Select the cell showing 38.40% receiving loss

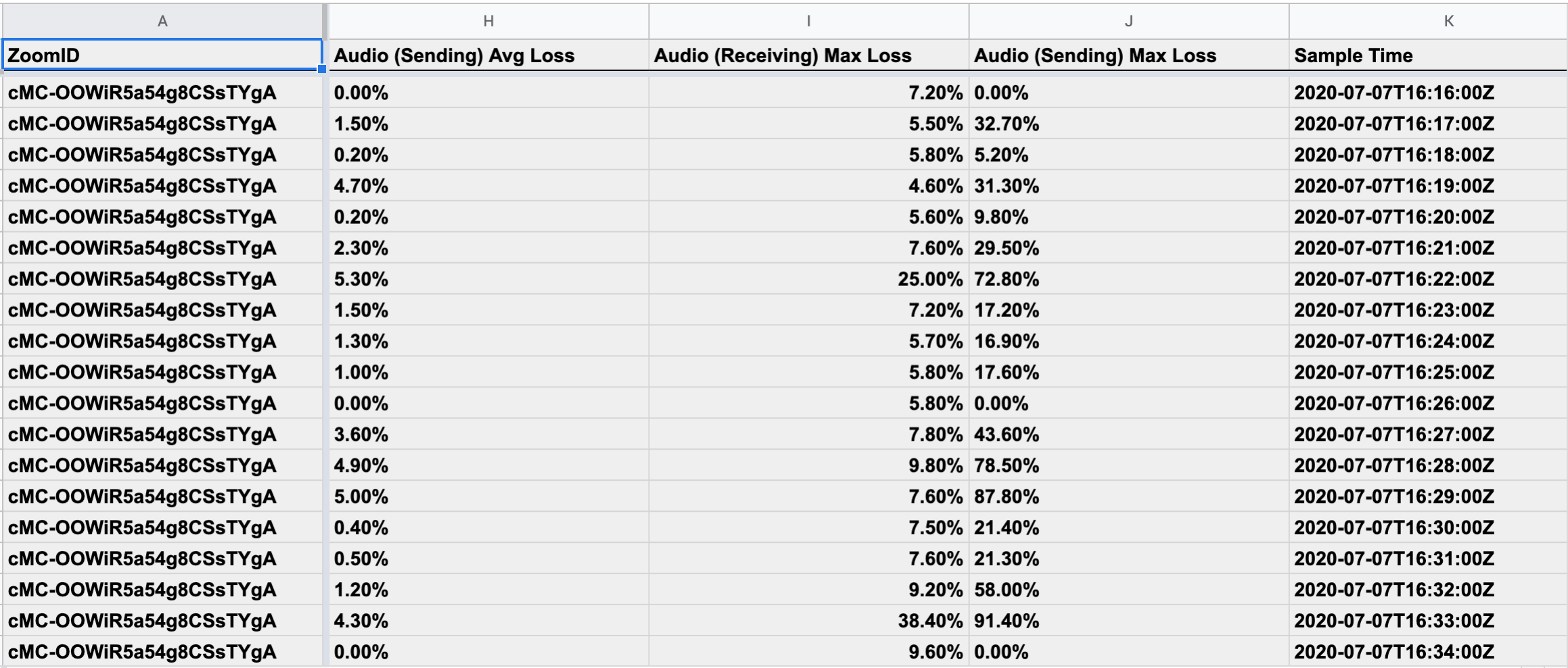(808, 621)
